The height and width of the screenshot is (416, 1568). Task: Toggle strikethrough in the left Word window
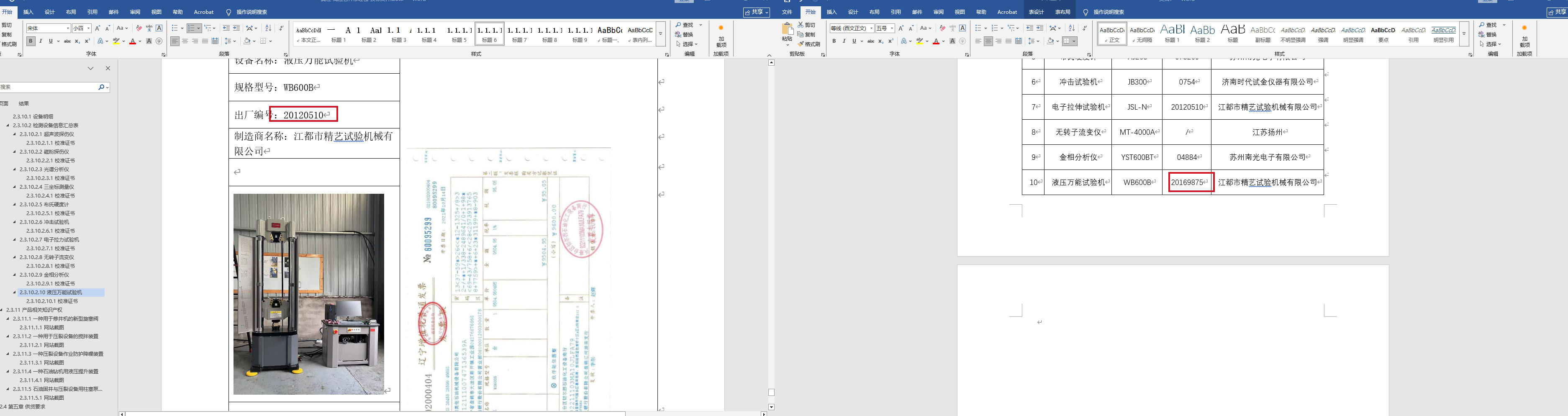tap(67, 41)
